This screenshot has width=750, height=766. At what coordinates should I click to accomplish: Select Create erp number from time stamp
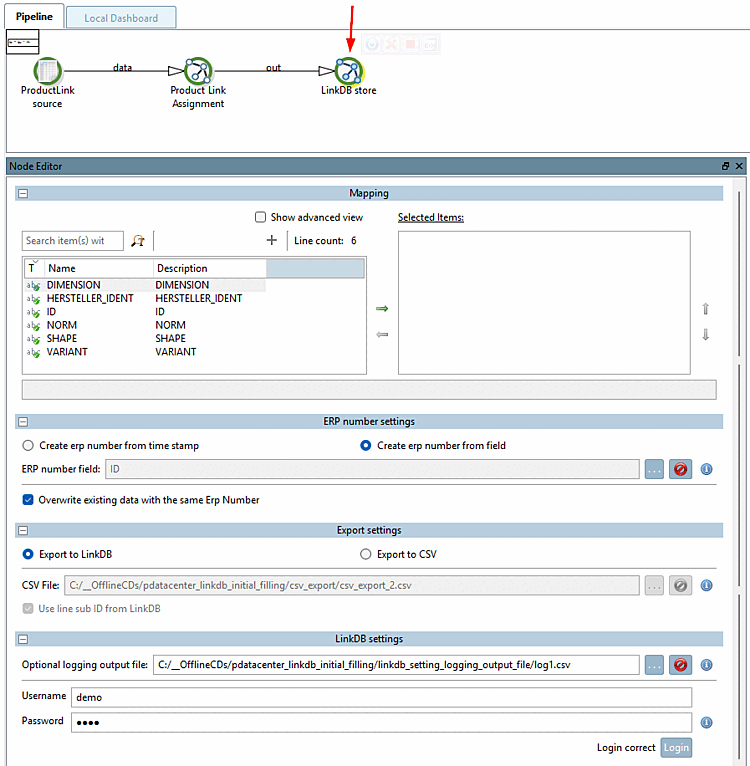click(x=28, y=446)
